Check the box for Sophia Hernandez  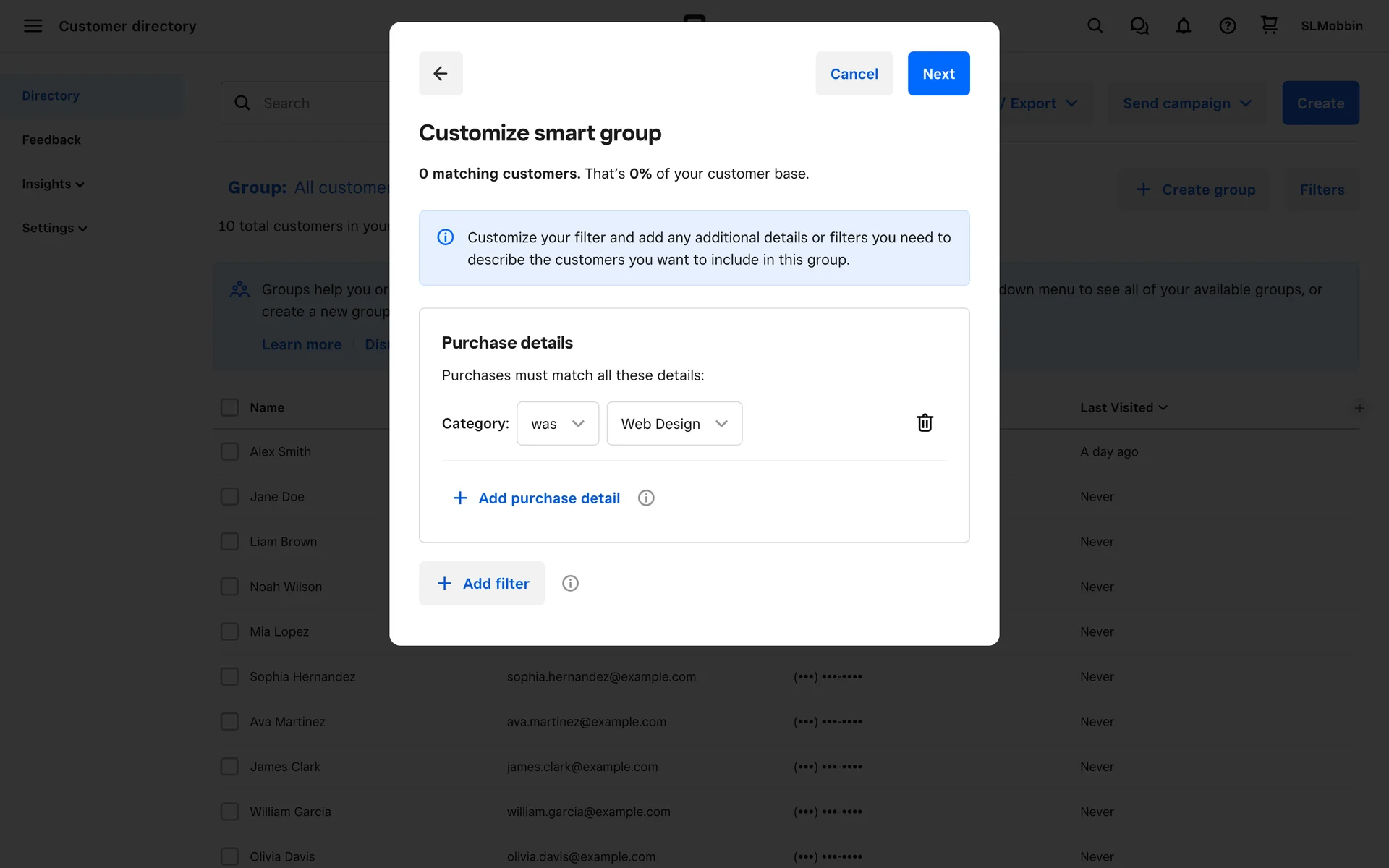pos(229,676)
